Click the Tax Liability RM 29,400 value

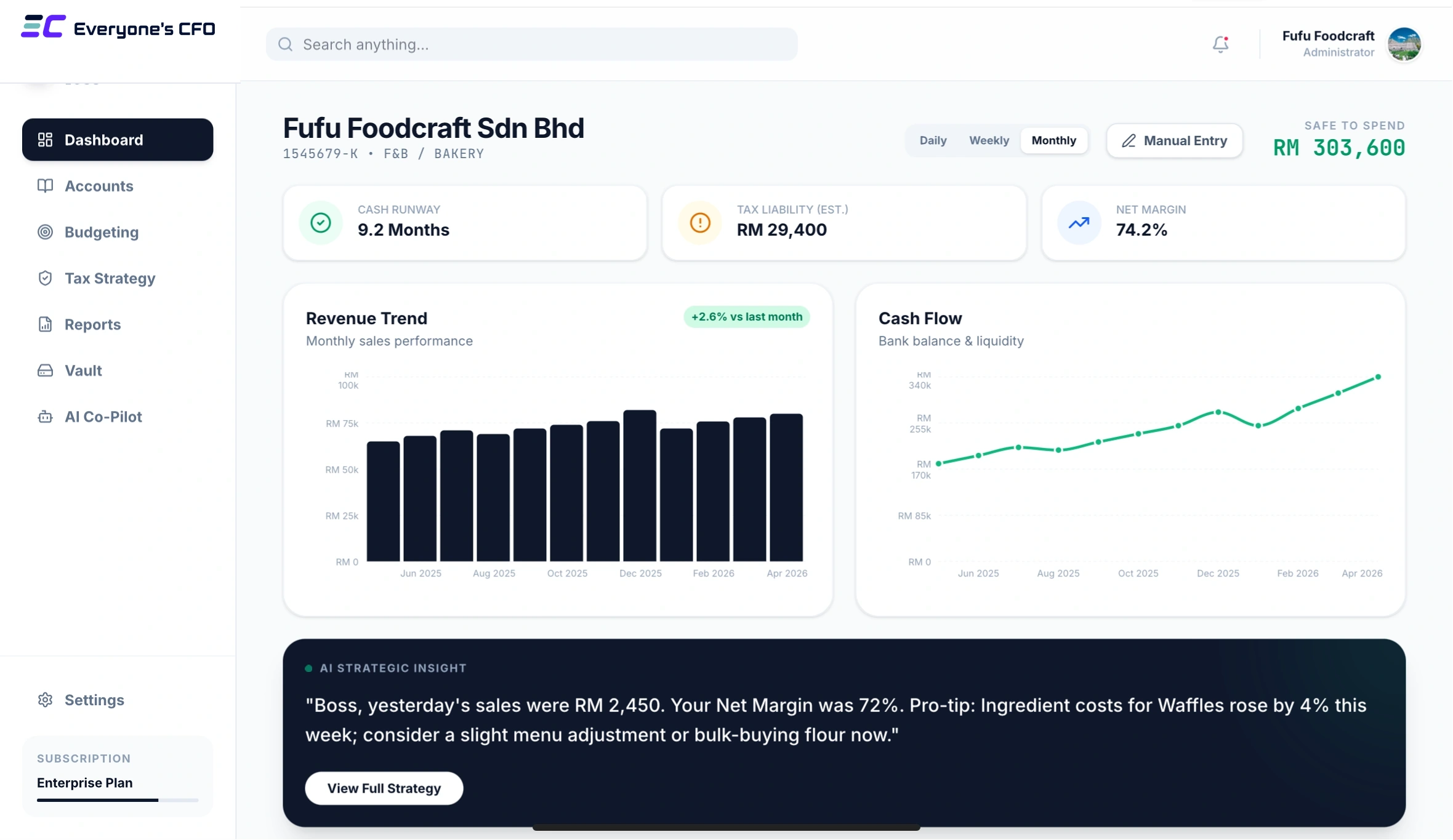[781, 230]
